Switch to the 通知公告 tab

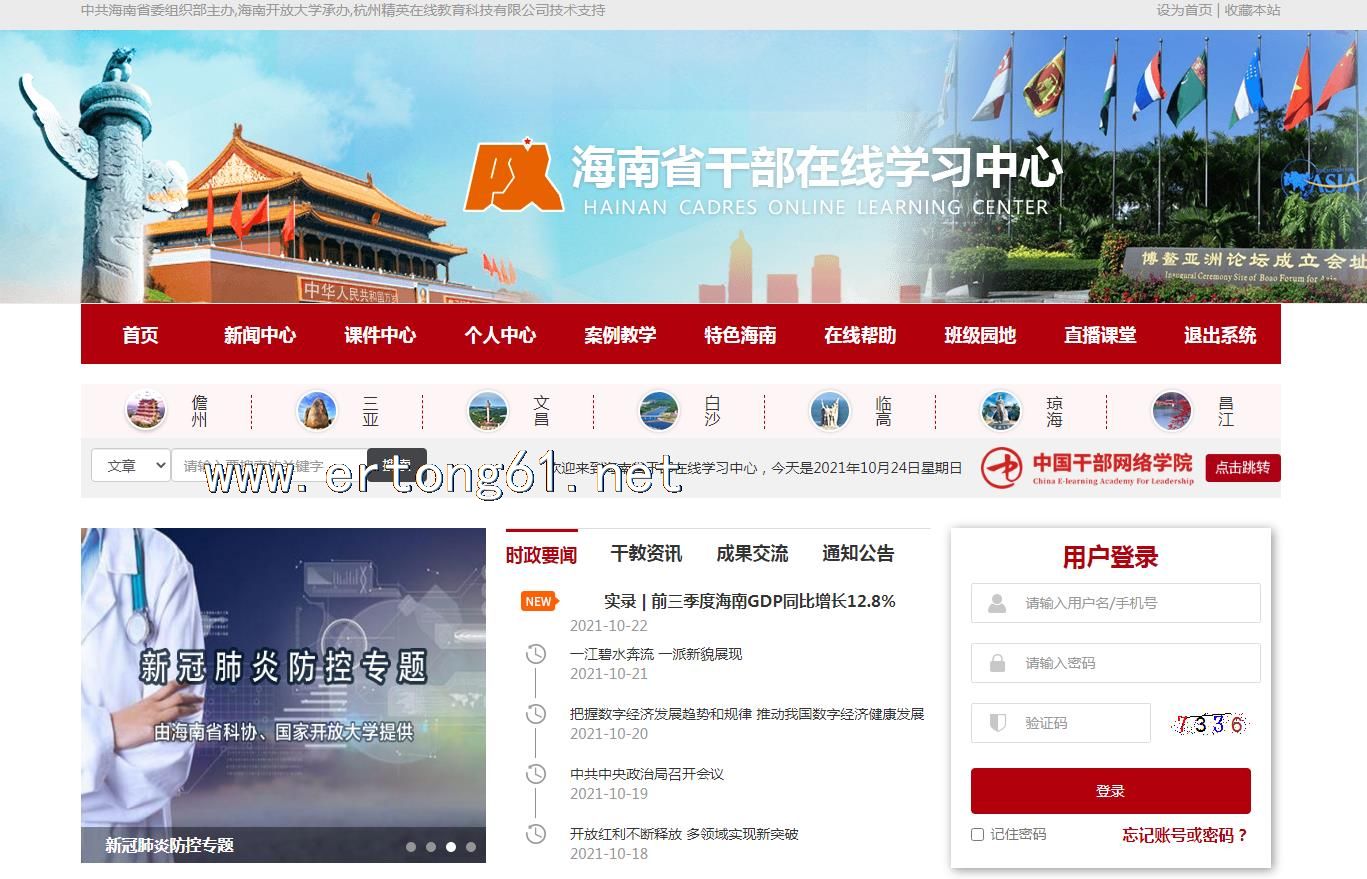858,554
